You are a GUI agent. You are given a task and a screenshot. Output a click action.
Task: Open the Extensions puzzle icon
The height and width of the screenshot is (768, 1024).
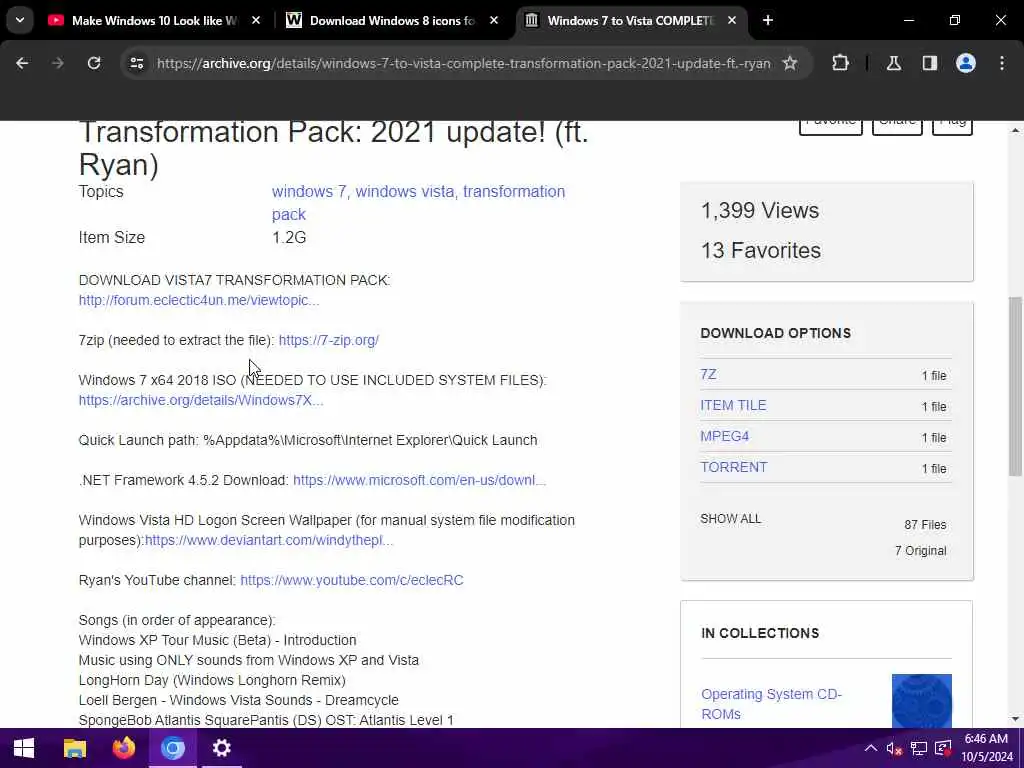pyautogui.click(x=840, y=63)
